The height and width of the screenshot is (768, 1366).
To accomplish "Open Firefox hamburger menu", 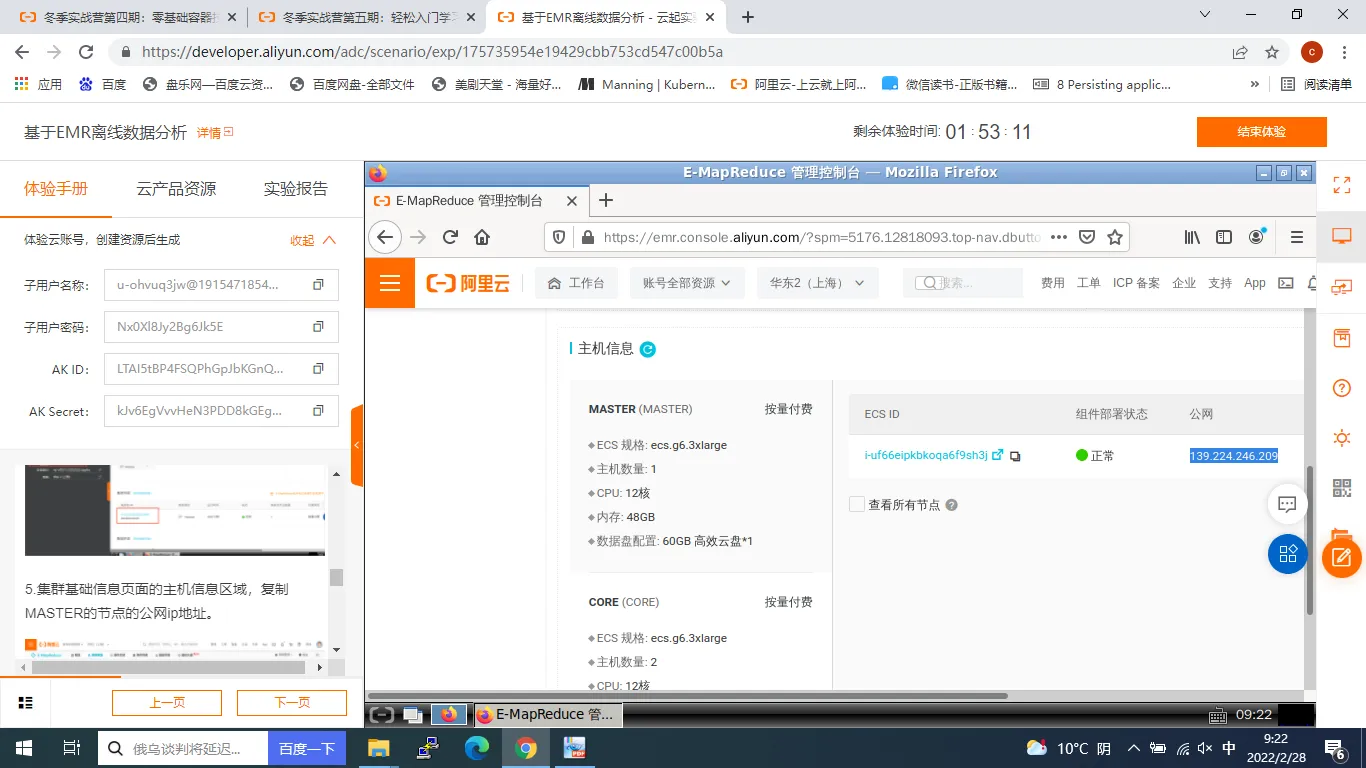I will pos(1297,237).
